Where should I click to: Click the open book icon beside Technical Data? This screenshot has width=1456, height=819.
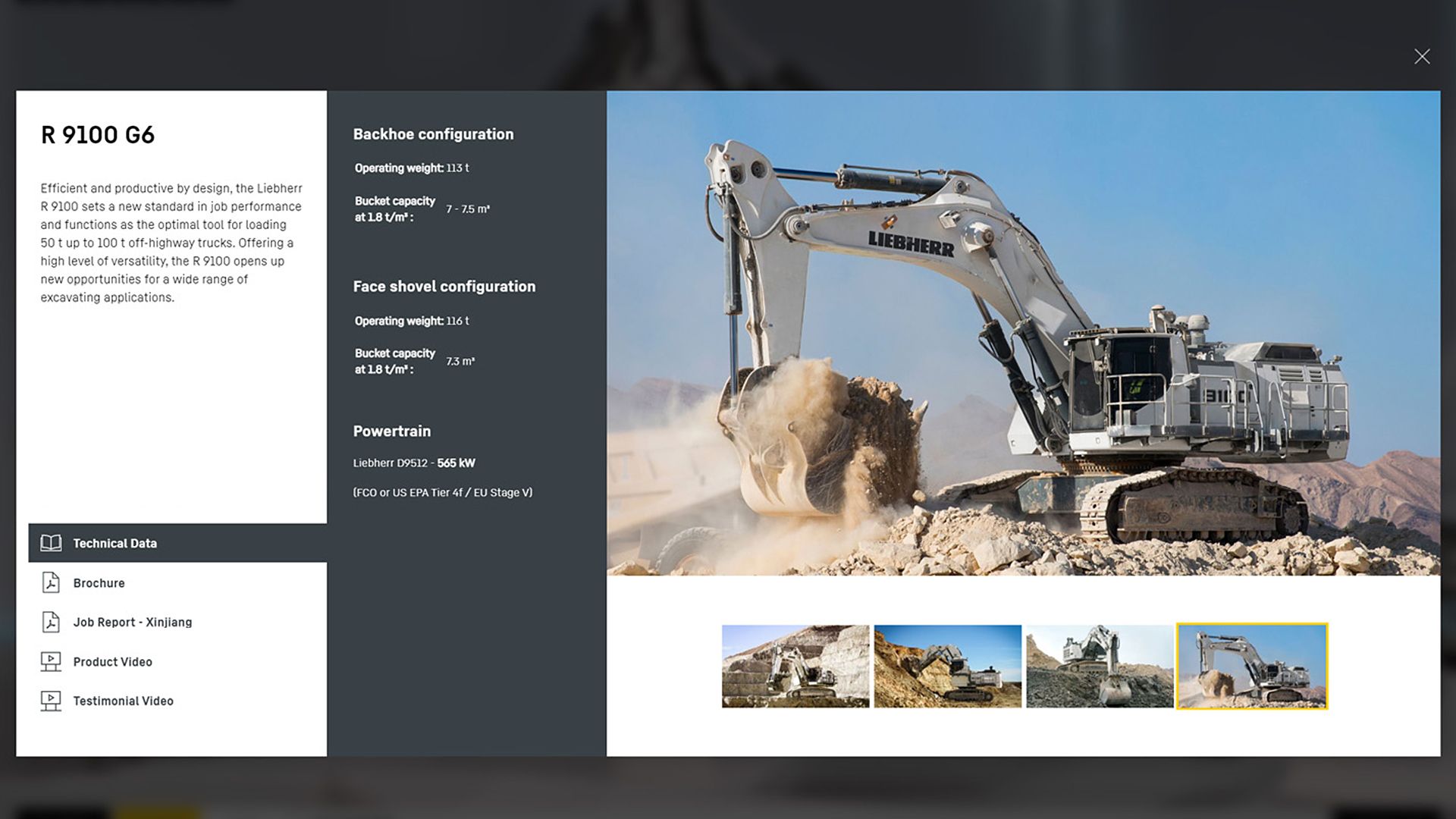point(51,543)
